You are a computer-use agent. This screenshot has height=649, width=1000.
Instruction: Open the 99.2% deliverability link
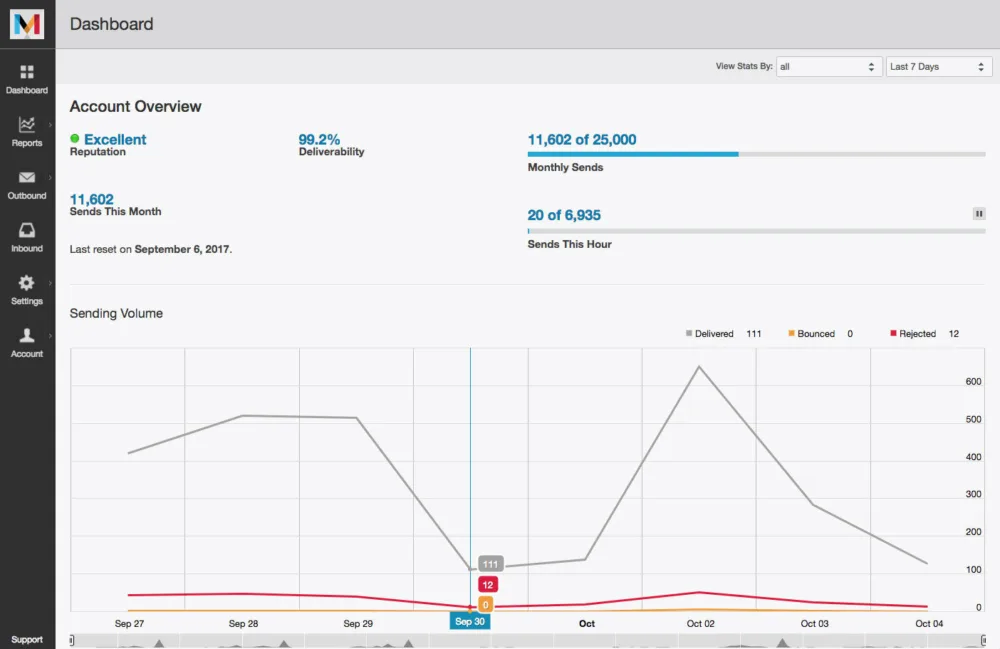coord(319,140)
